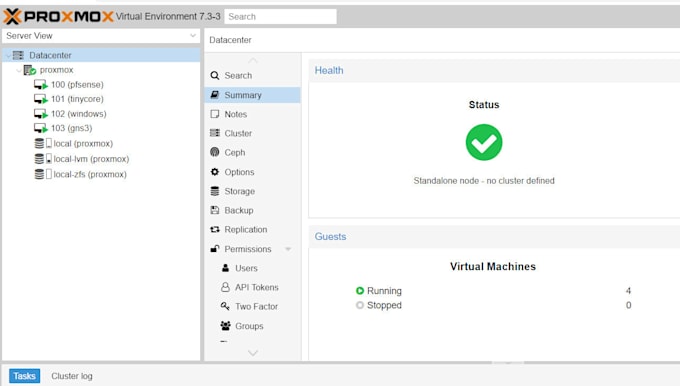Click the gear icon beside Options
Viewport: 680px width, 386px height.
(215, 172)
